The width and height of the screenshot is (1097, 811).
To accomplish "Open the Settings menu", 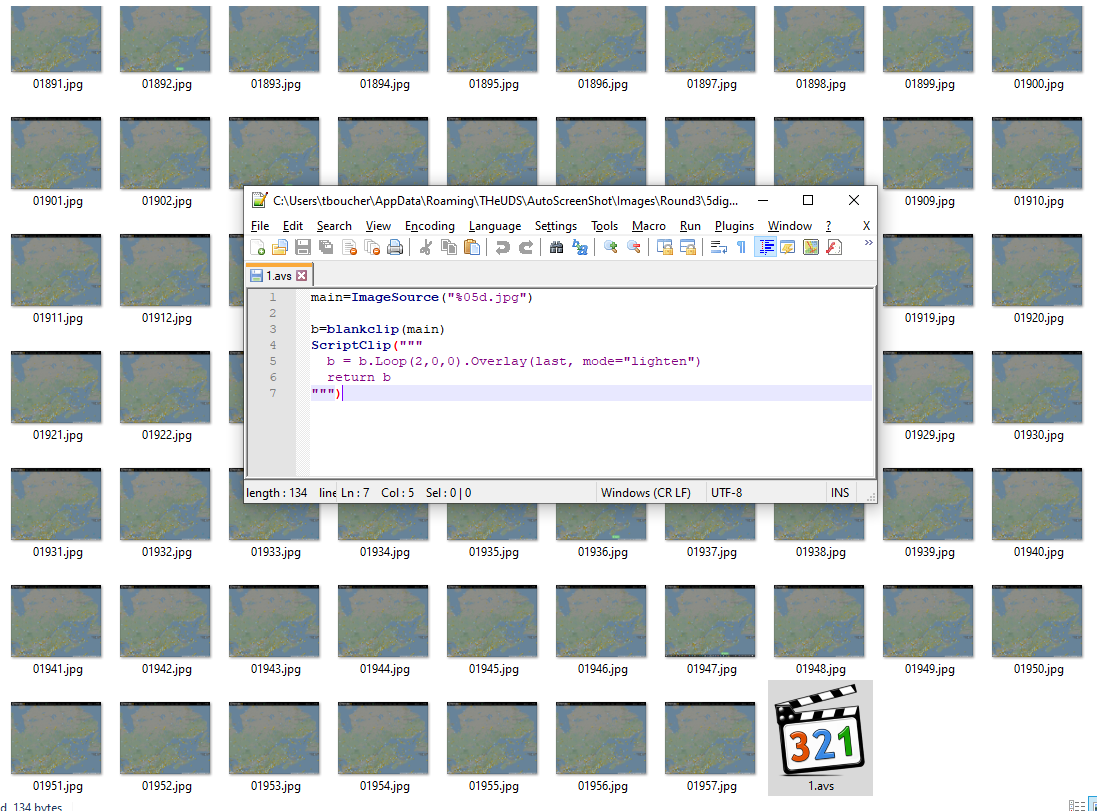I will click(555, 226).
